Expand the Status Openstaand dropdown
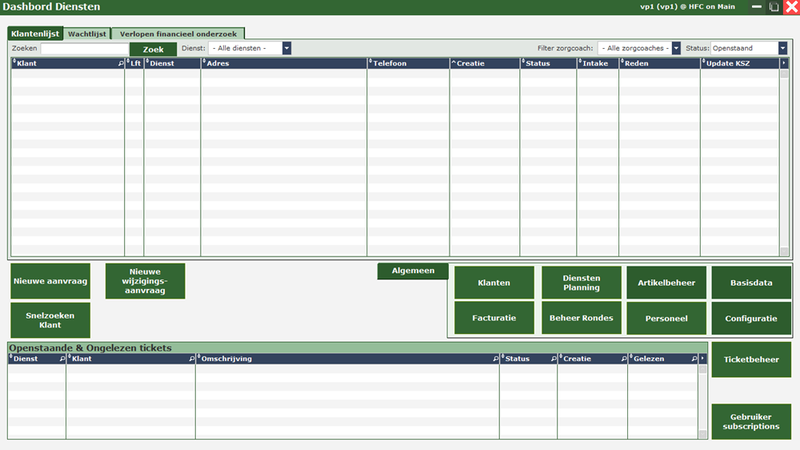 tap(782, 48)
